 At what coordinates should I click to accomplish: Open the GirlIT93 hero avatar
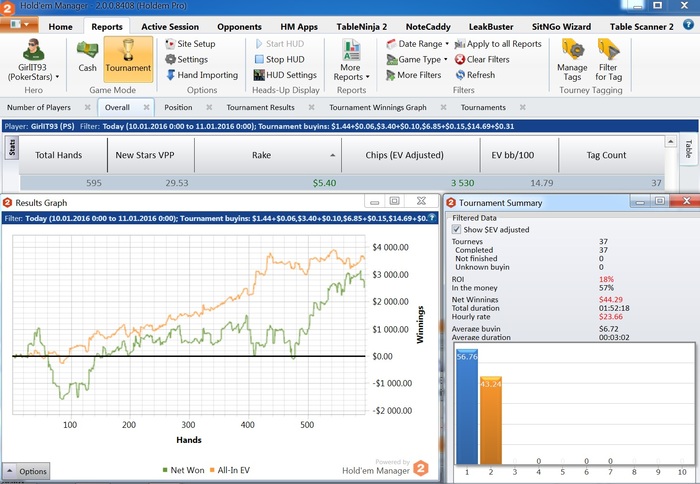click(x=33, y=50)
